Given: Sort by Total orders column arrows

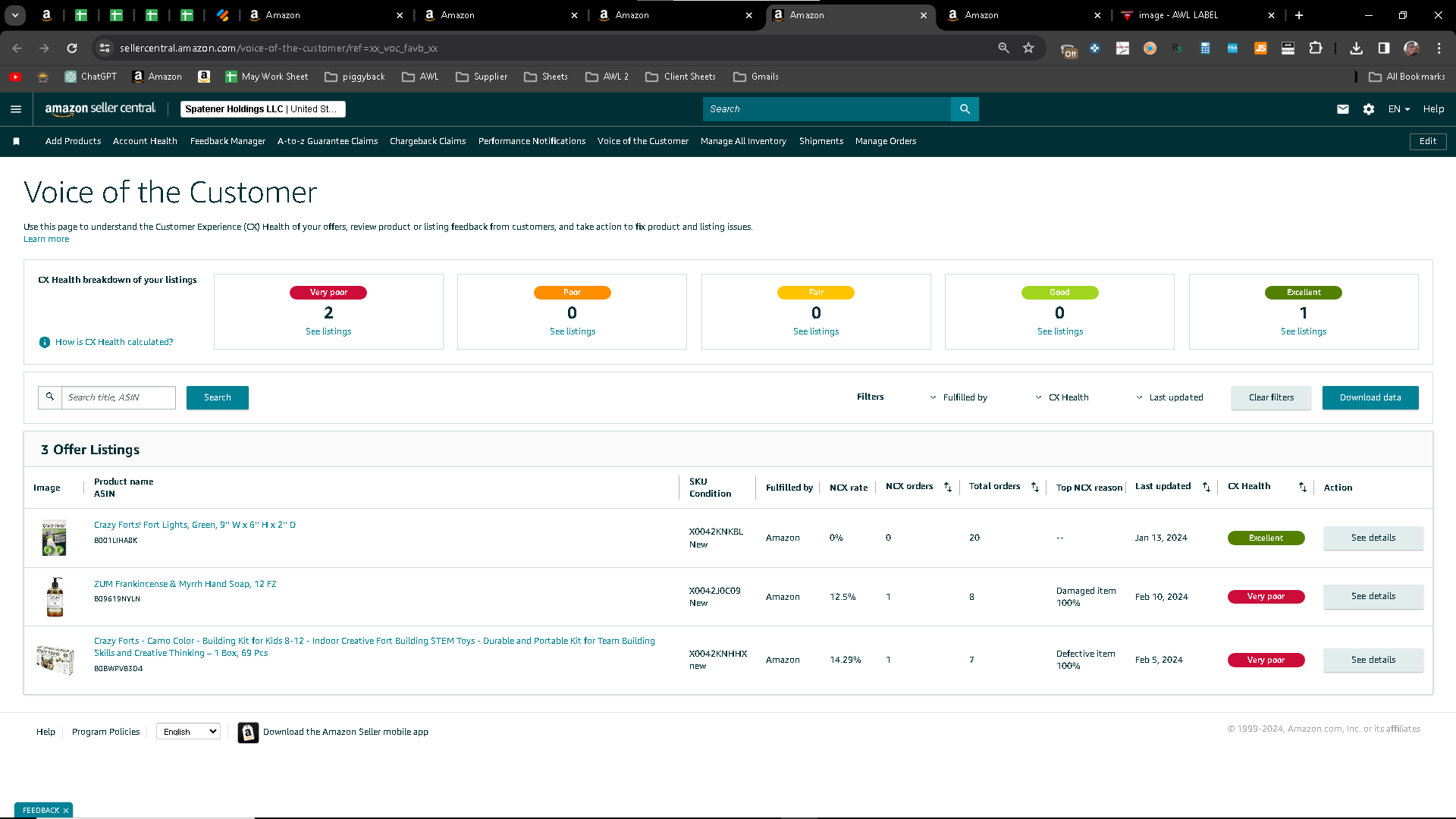Looking at the screenshot, I should (x=1035, y=487).
